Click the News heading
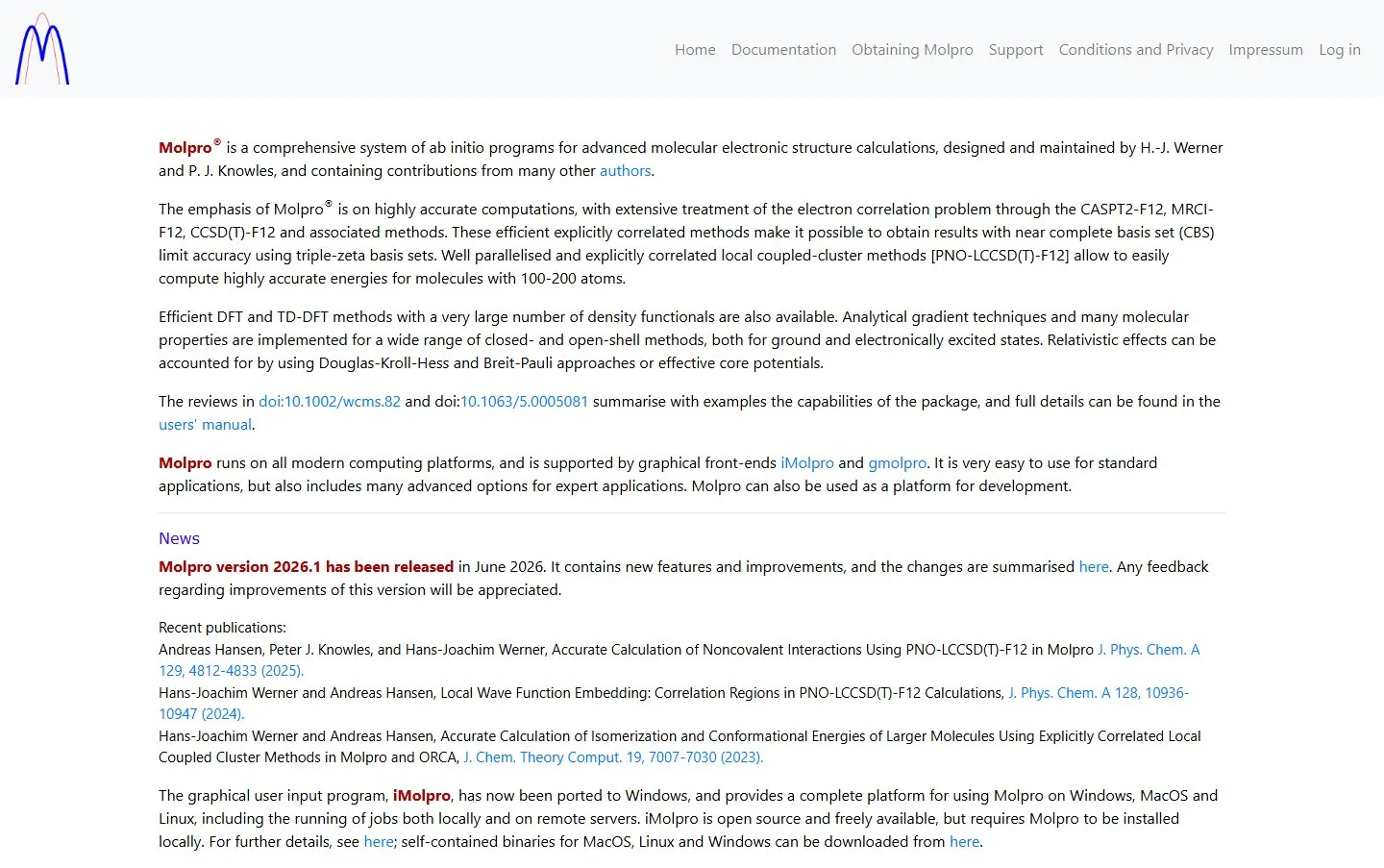This screenshot has height=868, width=1384. point(179,538)
